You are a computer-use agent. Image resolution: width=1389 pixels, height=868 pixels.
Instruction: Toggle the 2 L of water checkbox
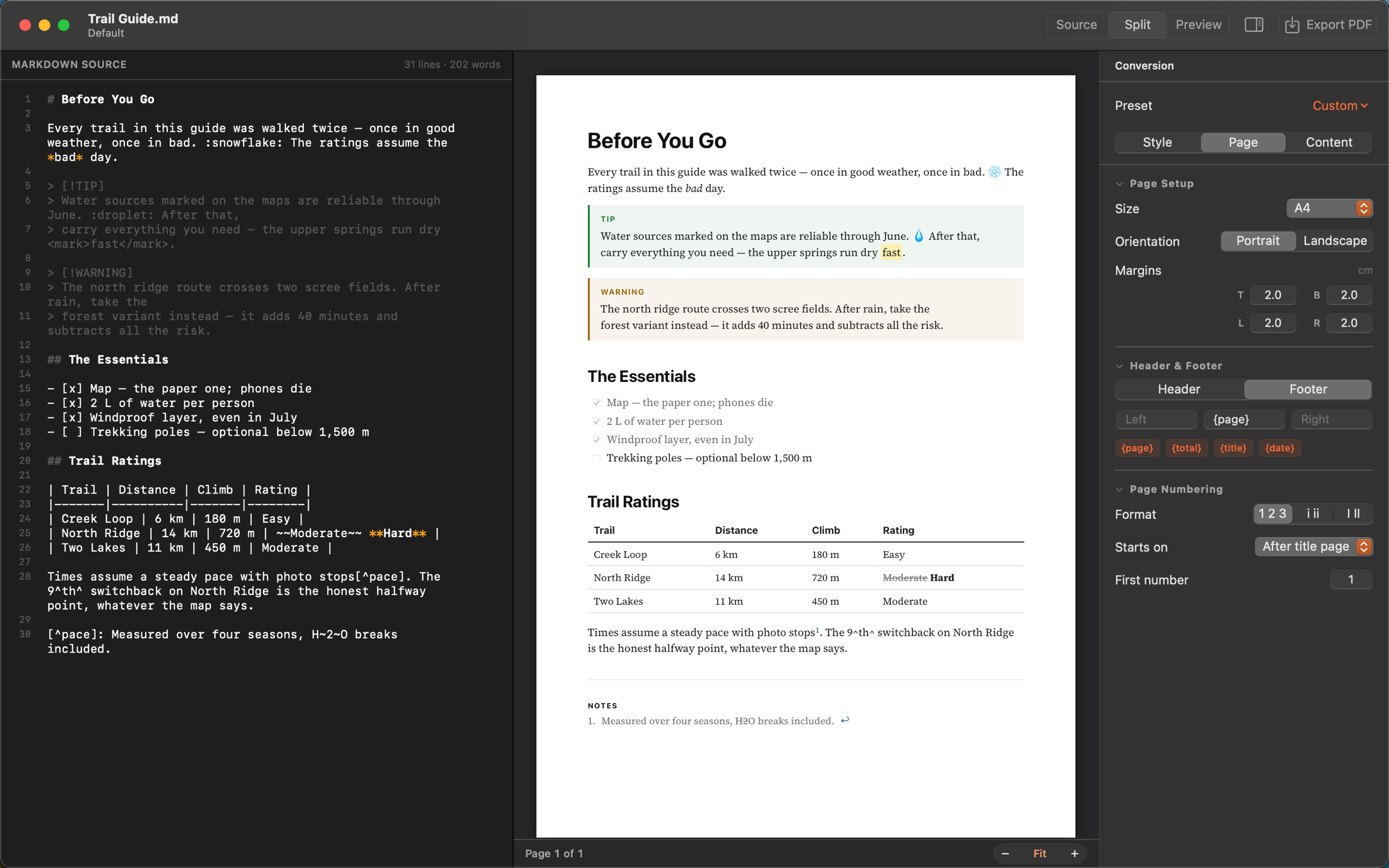596,422
